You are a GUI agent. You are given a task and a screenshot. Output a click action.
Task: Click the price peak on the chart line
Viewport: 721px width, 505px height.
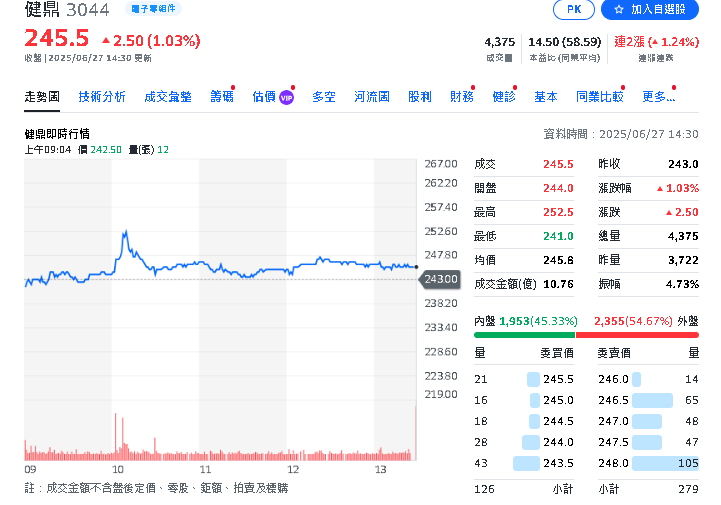tap(125, 232)
